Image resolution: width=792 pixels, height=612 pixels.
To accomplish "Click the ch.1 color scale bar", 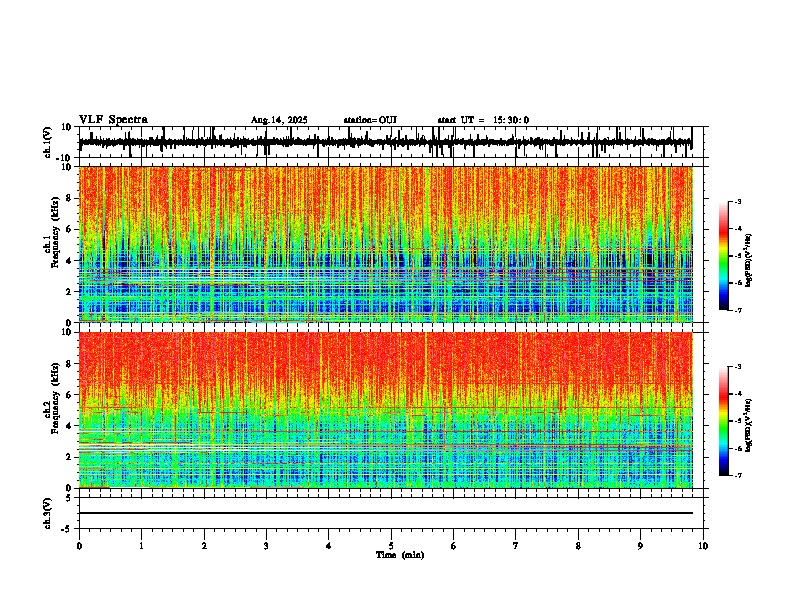I will point(724,256).
